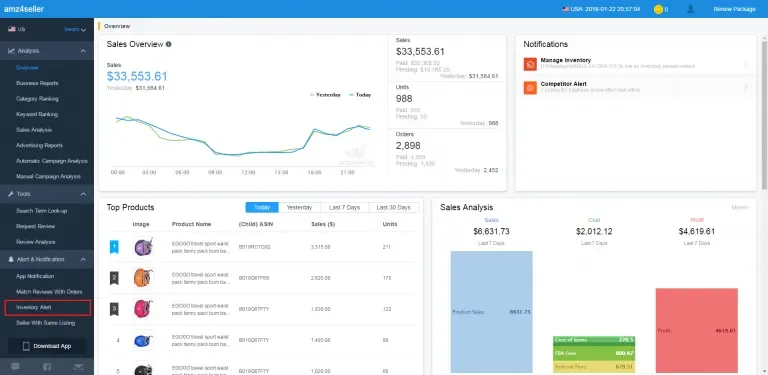Click the Units column header
Screen dimensions: 768x375
click(390, 224)
